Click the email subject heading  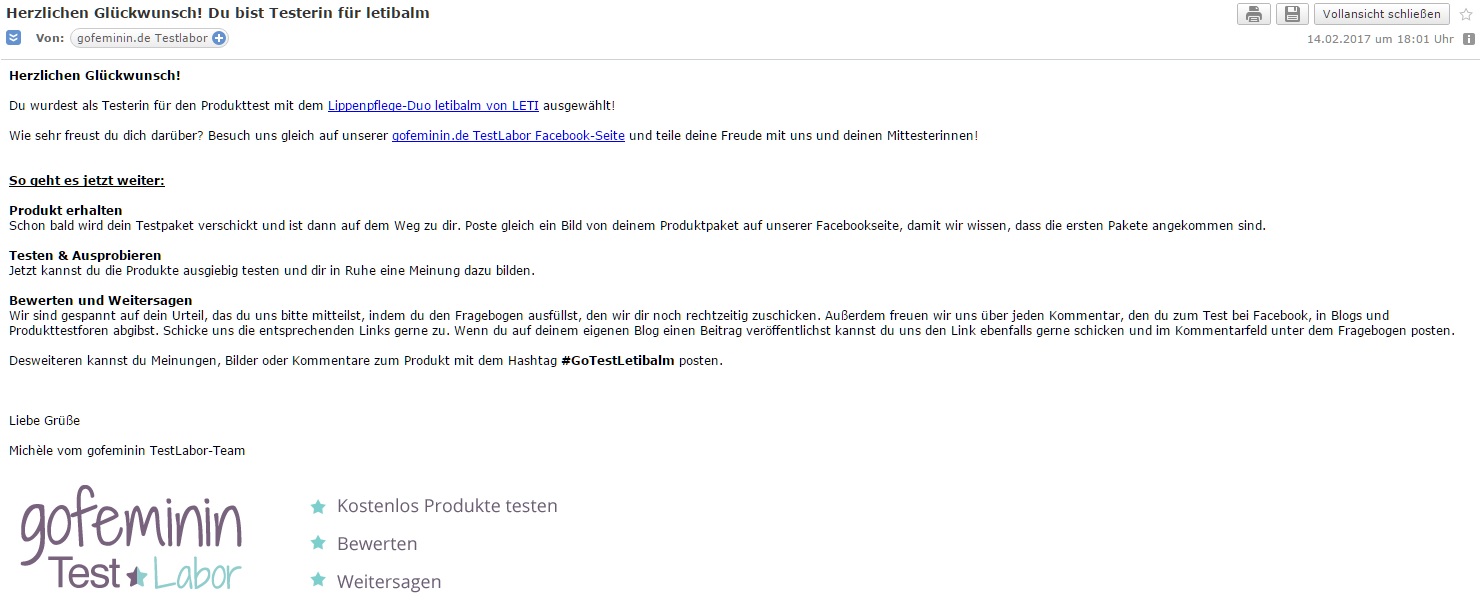pyautogui.click(x=219, y=13)
